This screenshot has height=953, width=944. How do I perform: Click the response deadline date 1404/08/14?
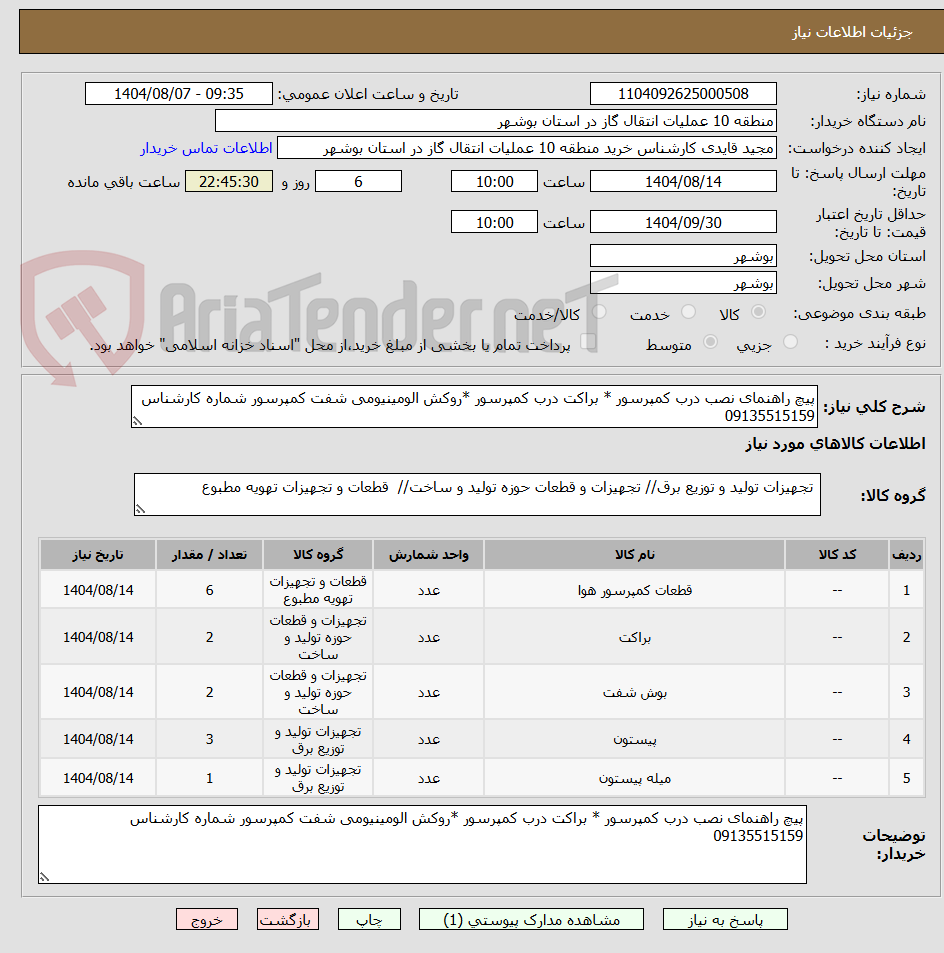[683, 181]
